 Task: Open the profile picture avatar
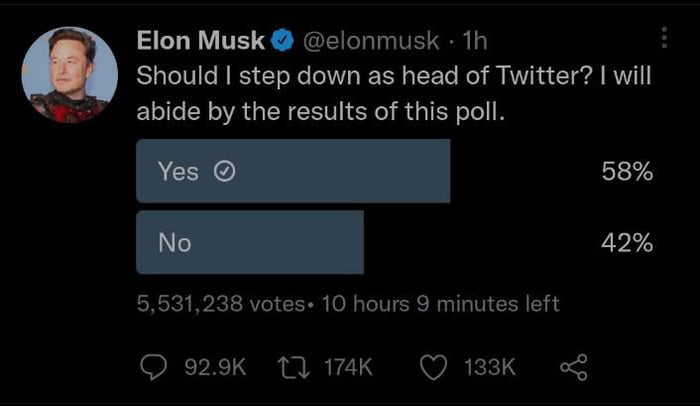pos(69,75)
